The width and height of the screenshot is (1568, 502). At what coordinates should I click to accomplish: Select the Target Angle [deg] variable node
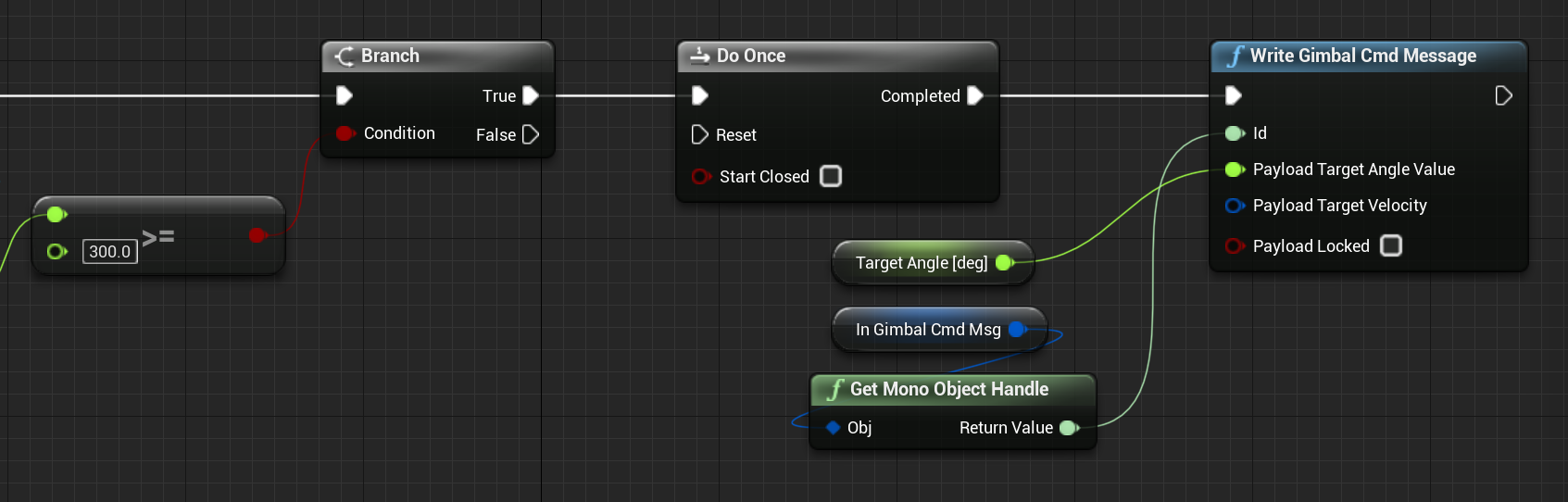tap(921, 263)
